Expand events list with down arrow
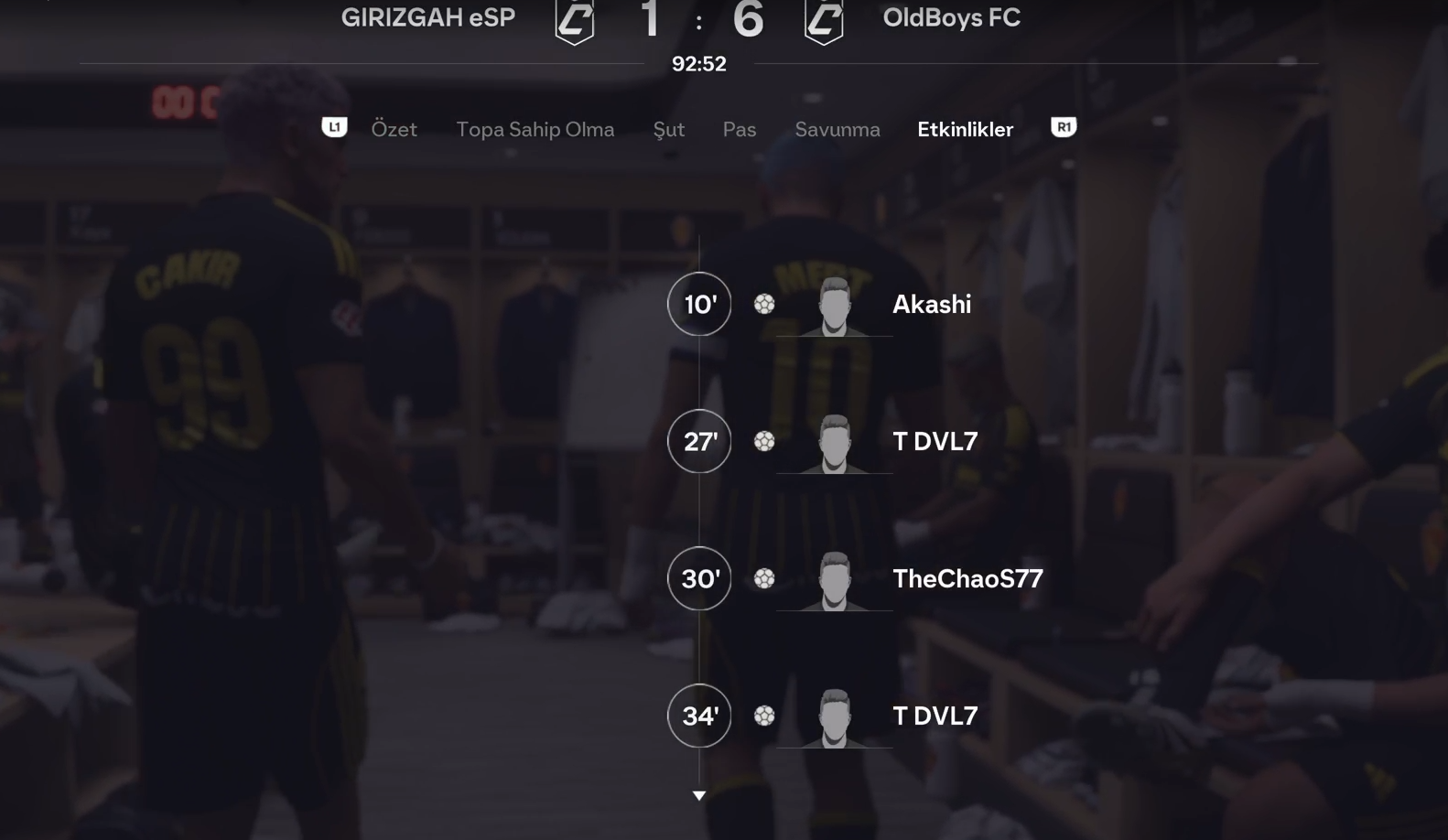The width and height of the screenshot is (1448, 840). [x=699, y=796]
